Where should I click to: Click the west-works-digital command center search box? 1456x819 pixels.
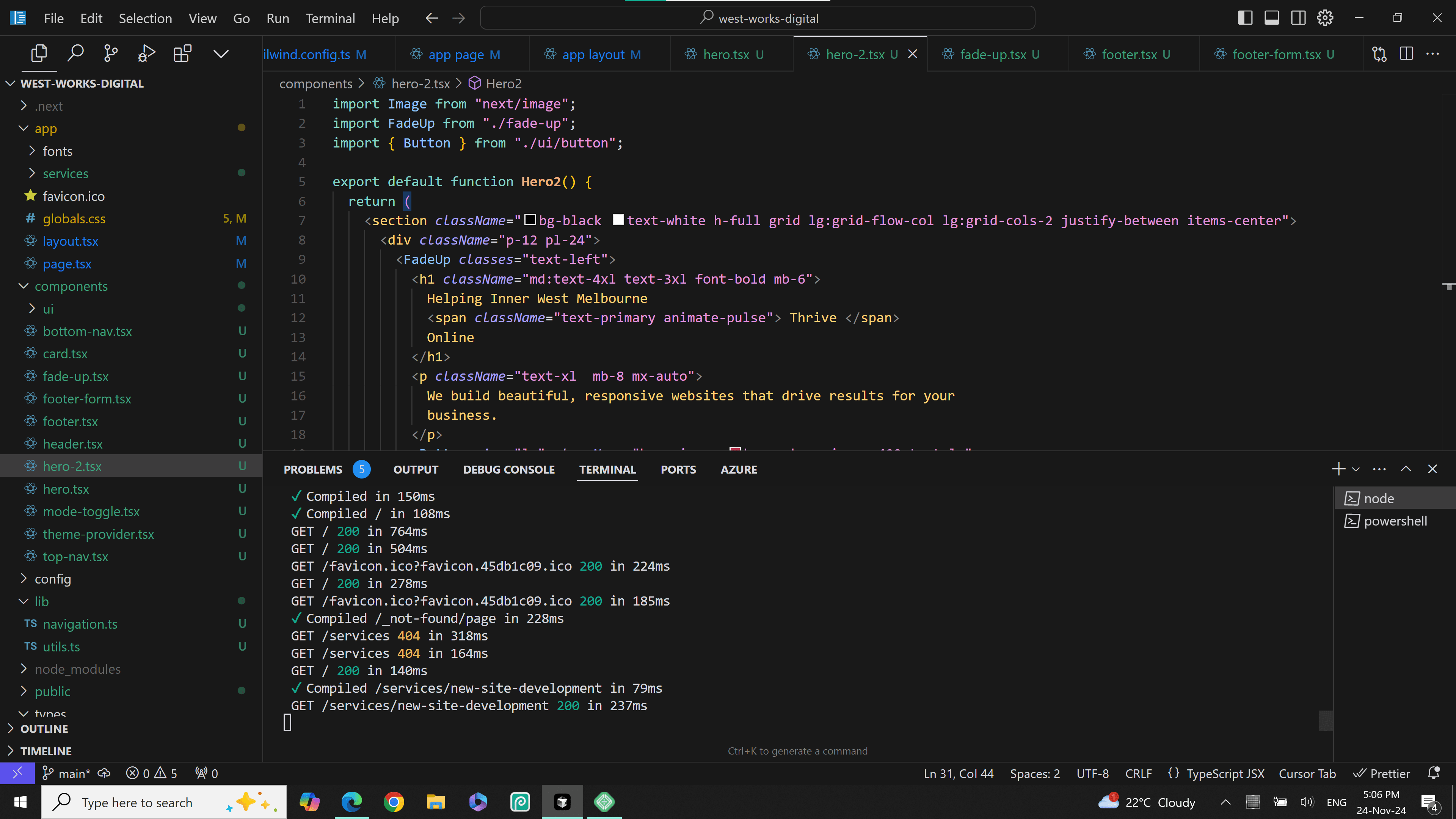(758, 18)
